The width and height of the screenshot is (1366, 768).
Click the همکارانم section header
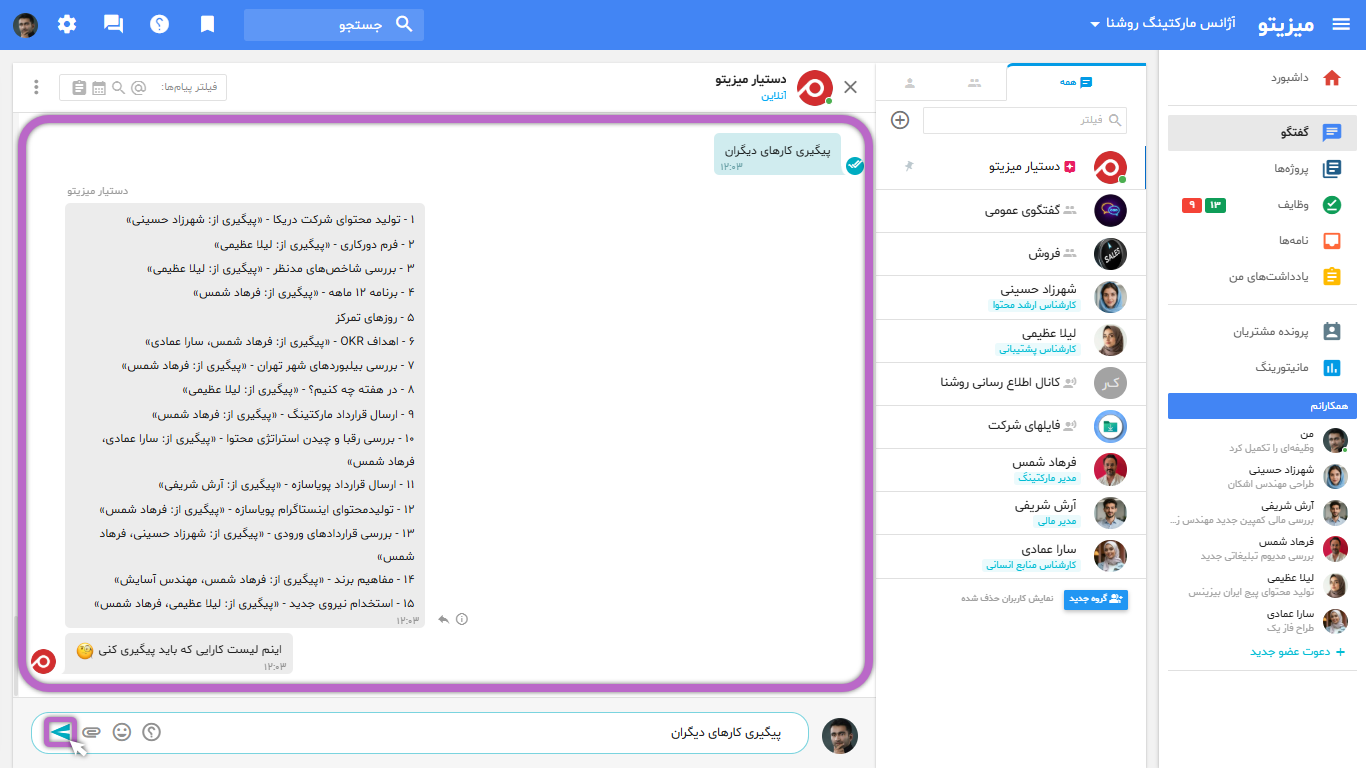(x=1262, y=406)
